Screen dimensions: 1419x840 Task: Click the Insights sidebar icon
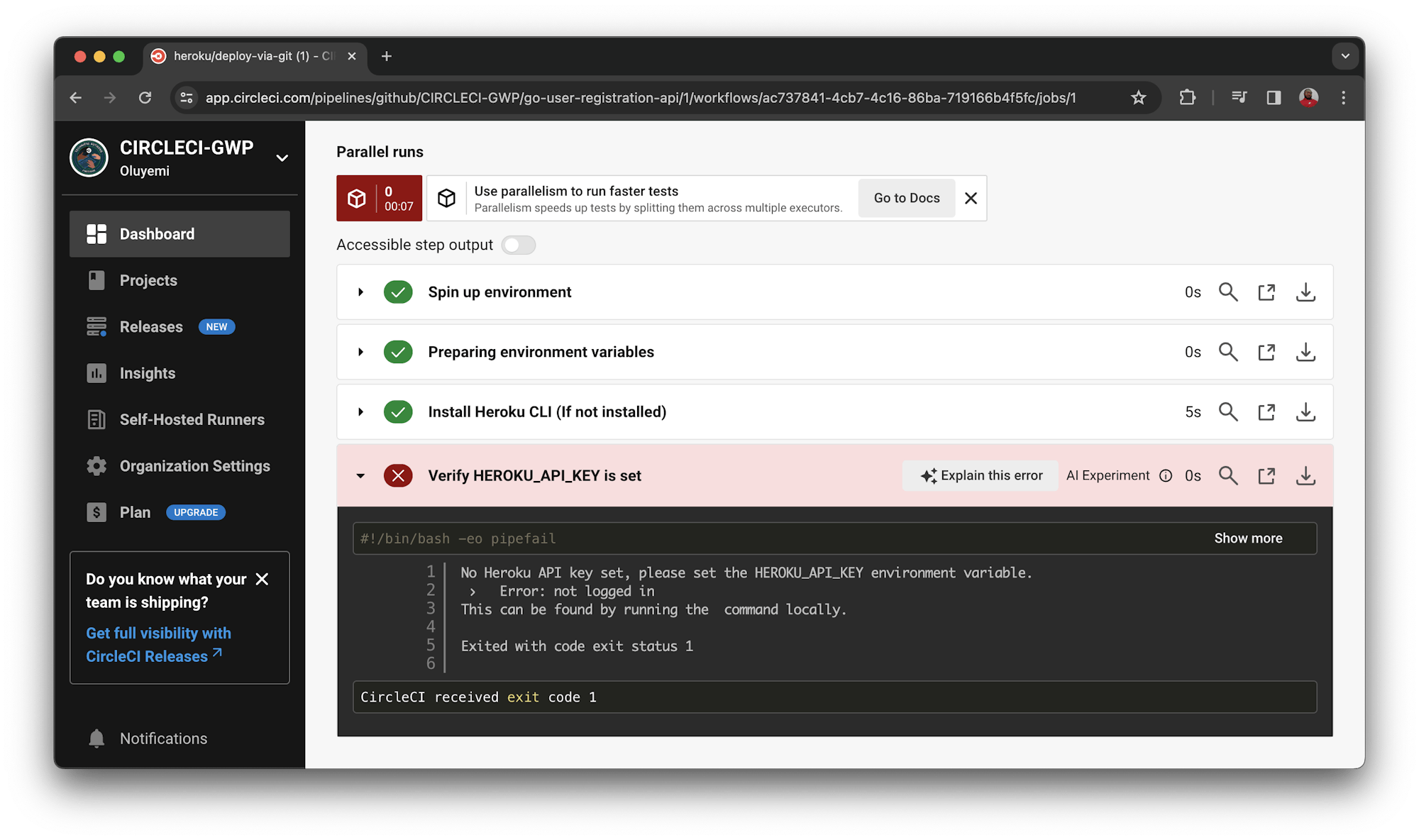(x=96, y=372)
